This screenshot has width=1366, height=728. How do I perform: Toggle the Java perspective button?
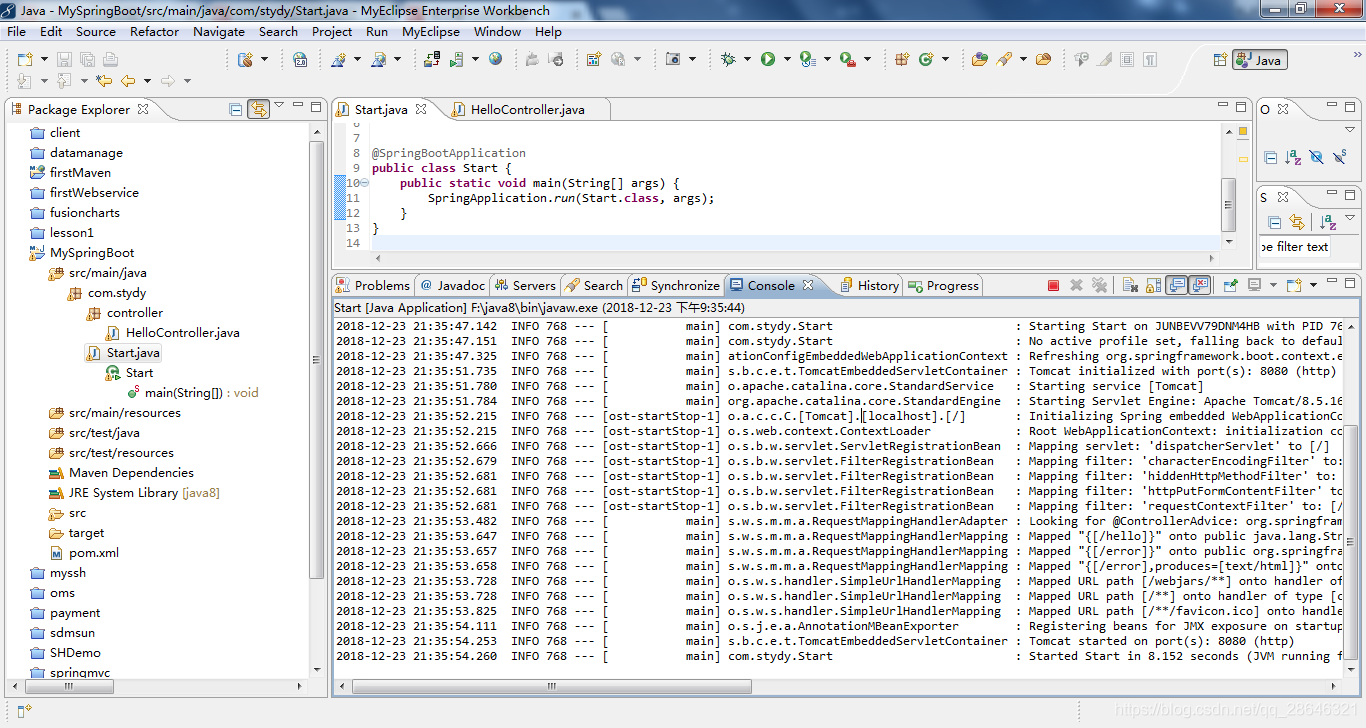click(x=1260, y=60)
